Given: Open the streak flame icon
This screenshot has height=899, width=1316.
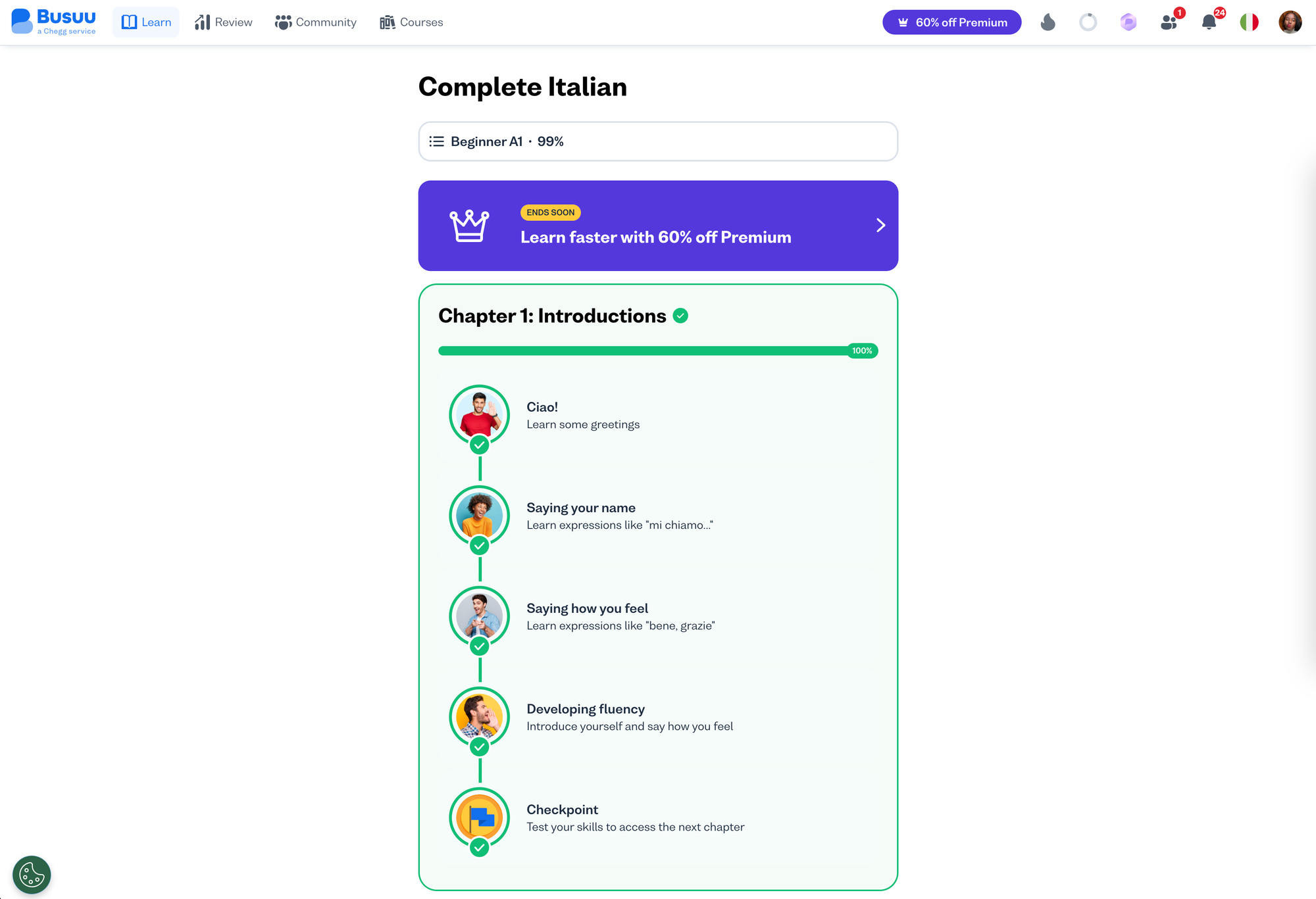Looking at the screenshot, I should click(1048, 22).
